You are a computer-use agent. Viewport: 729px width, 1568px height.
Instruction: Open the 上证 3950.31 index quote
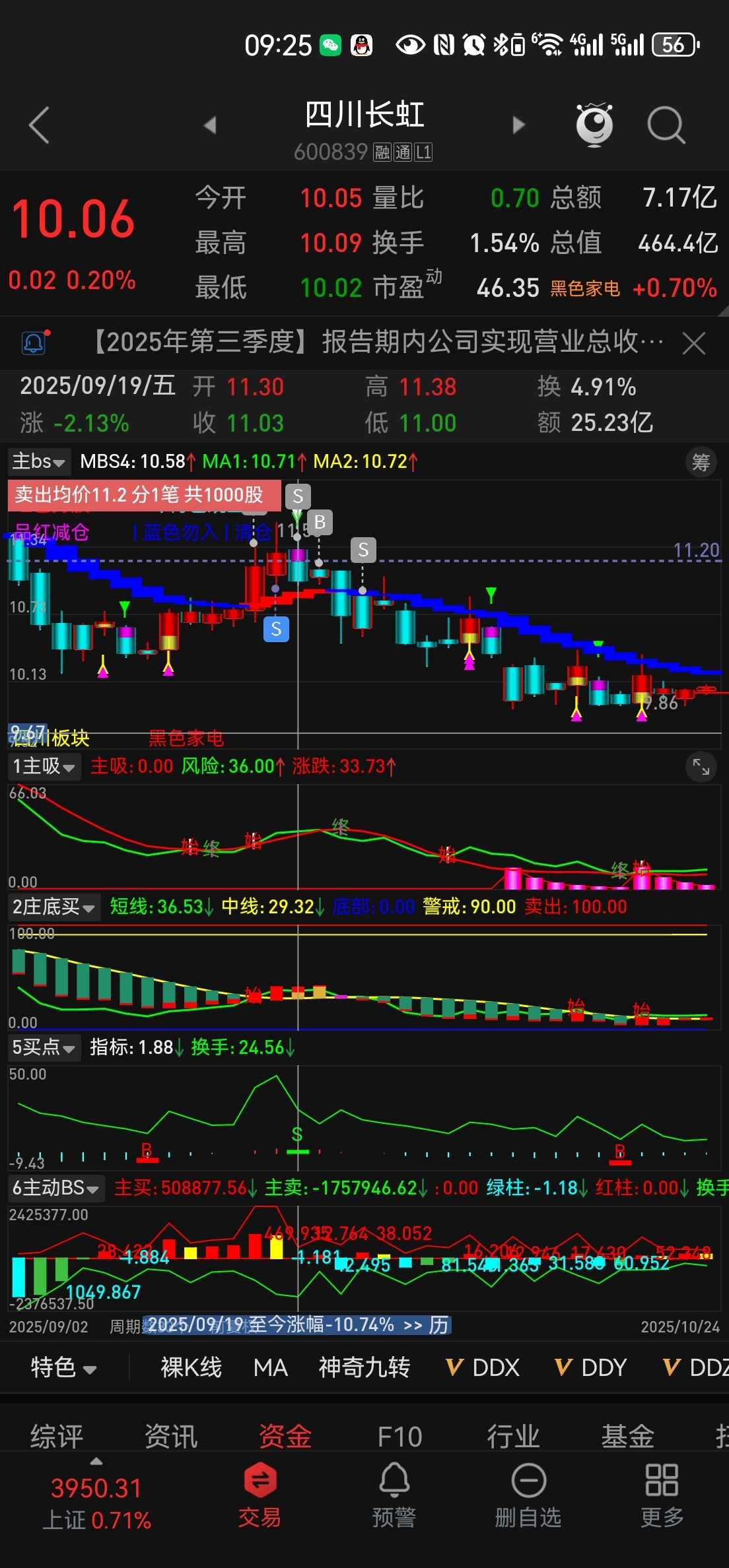coord(96,1503)
